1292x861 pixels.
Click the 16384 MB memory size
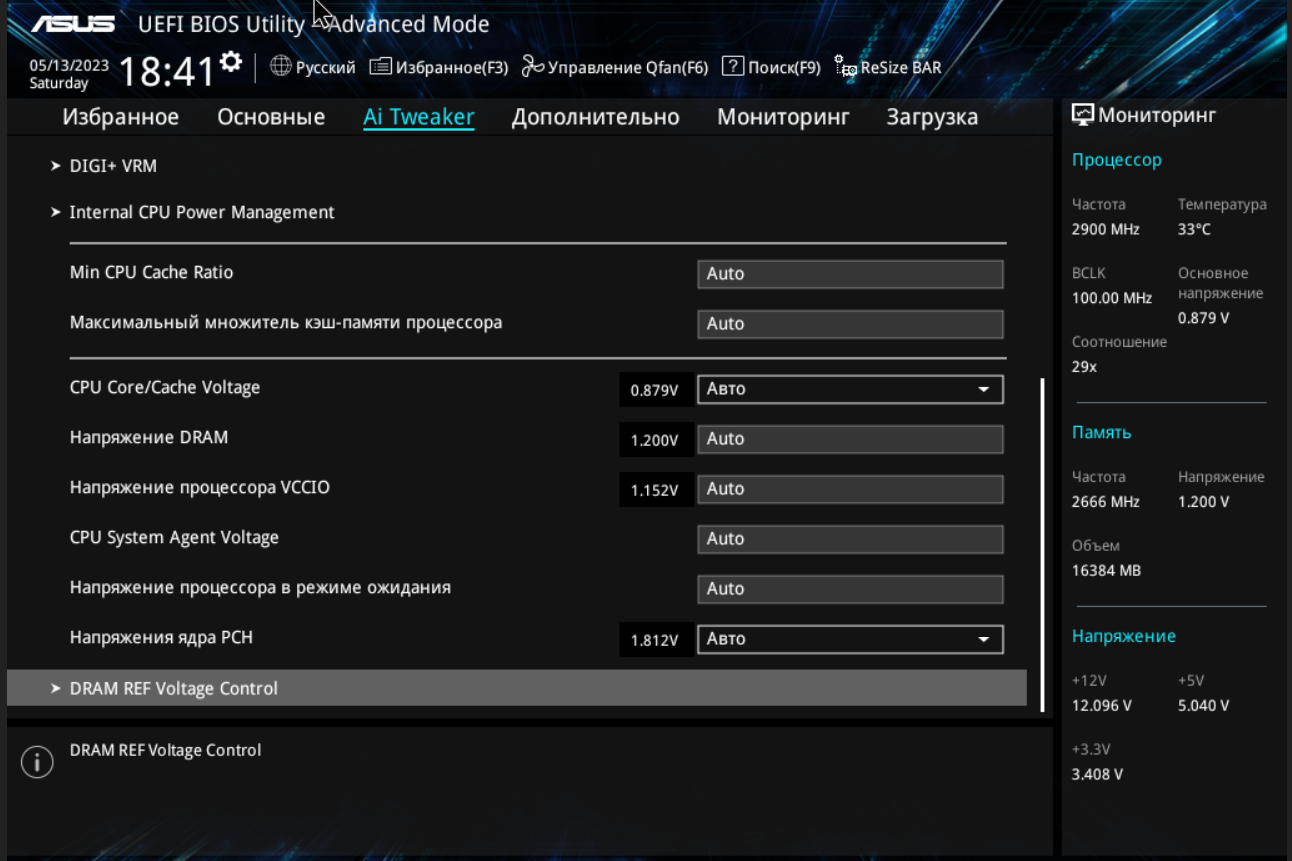tap(1106, 571)
